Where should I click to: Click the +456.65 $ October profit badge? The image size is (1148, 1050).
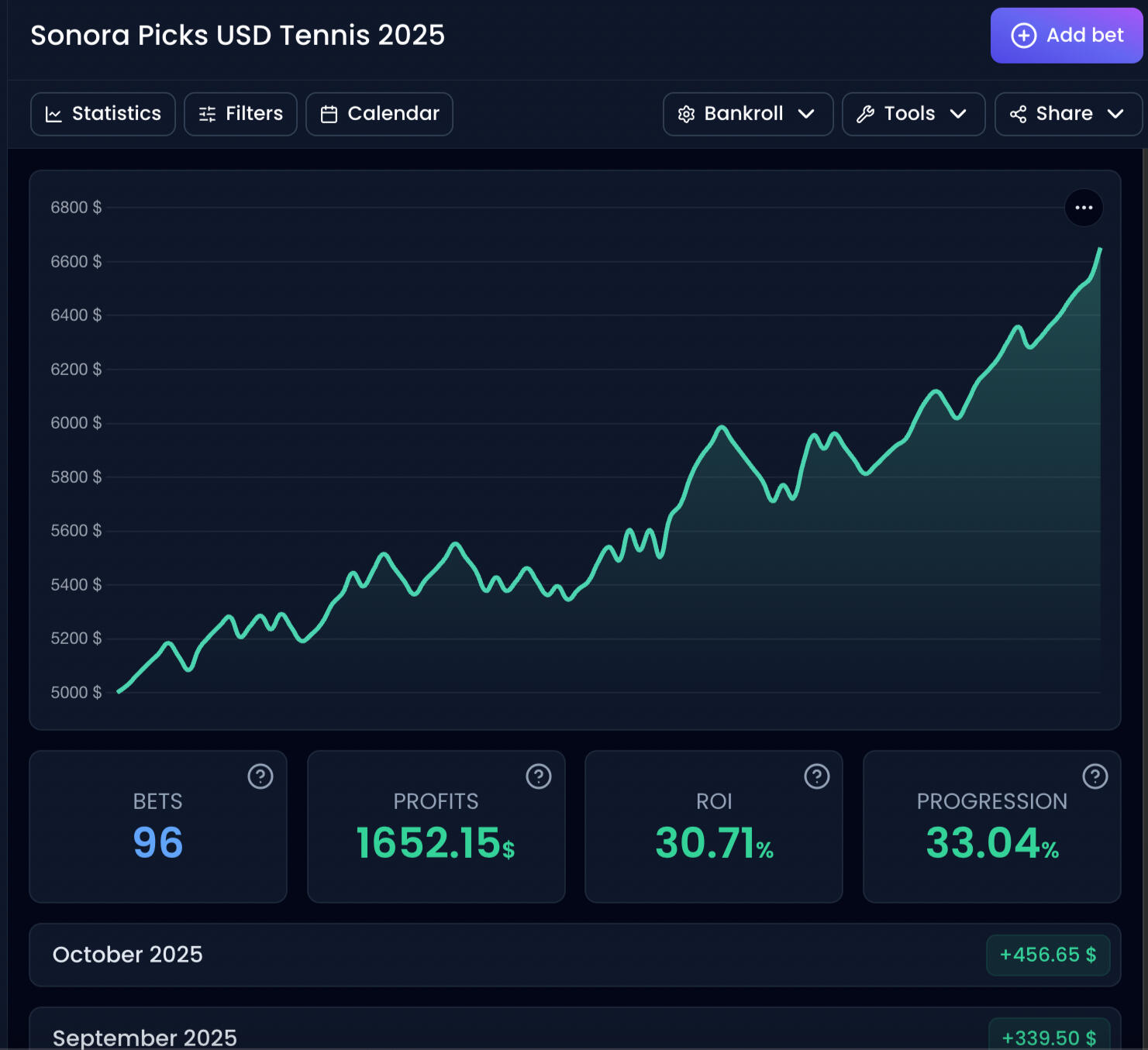(1047, 955)
